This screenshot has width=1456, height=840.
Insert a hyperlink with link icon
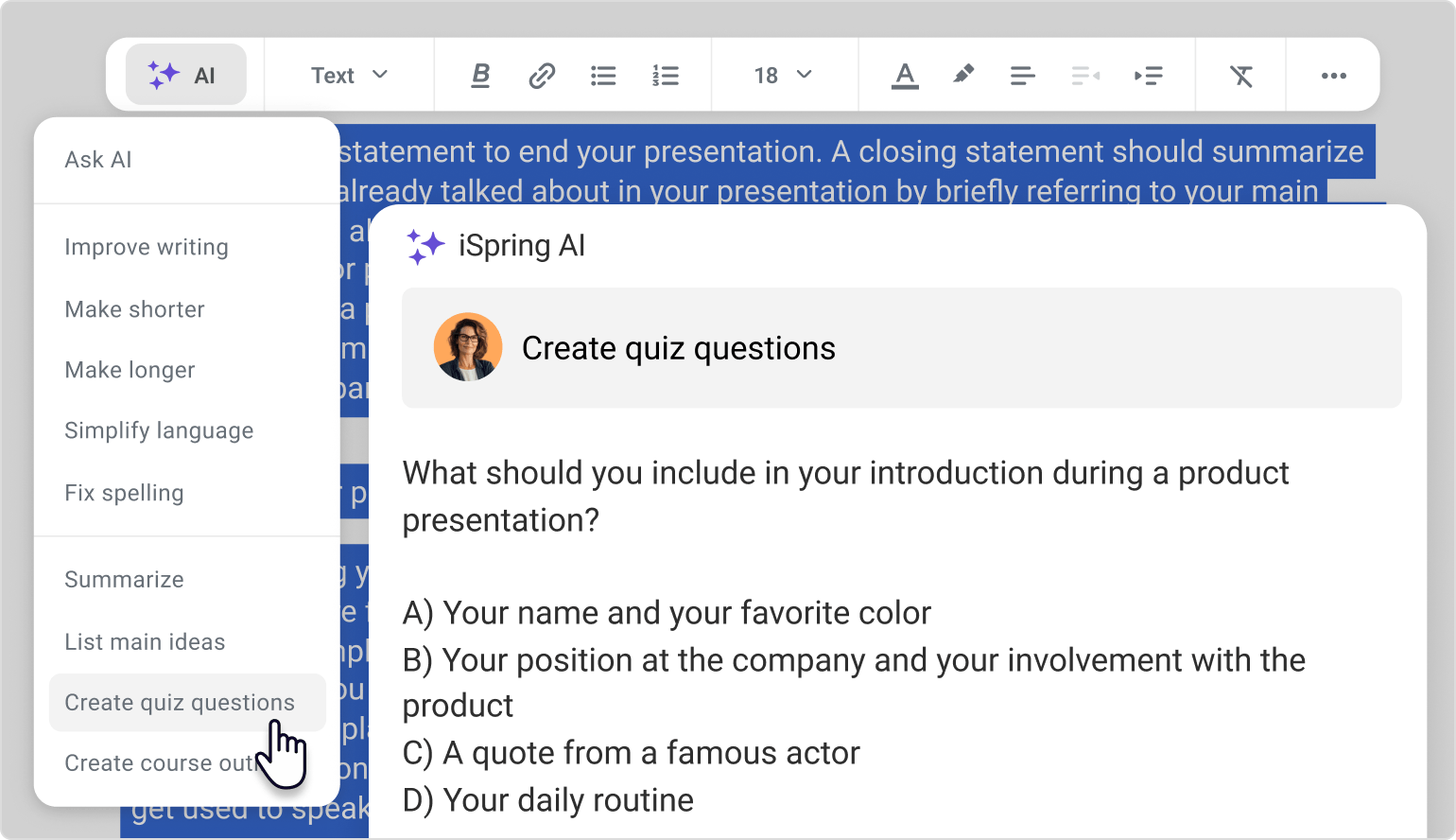coord(542,76)
